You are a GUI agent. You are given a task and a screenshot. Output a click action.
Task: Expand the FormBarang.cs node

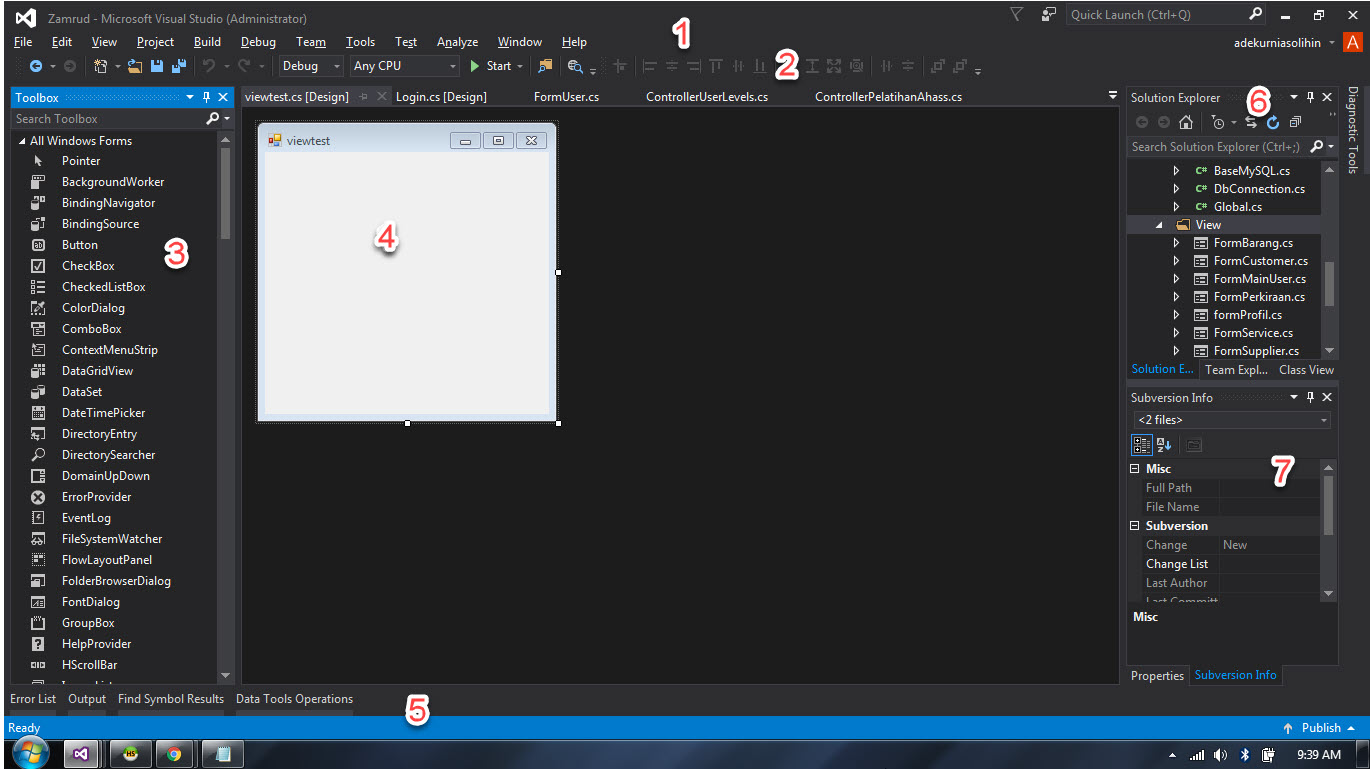click(x=1176, y=243)
